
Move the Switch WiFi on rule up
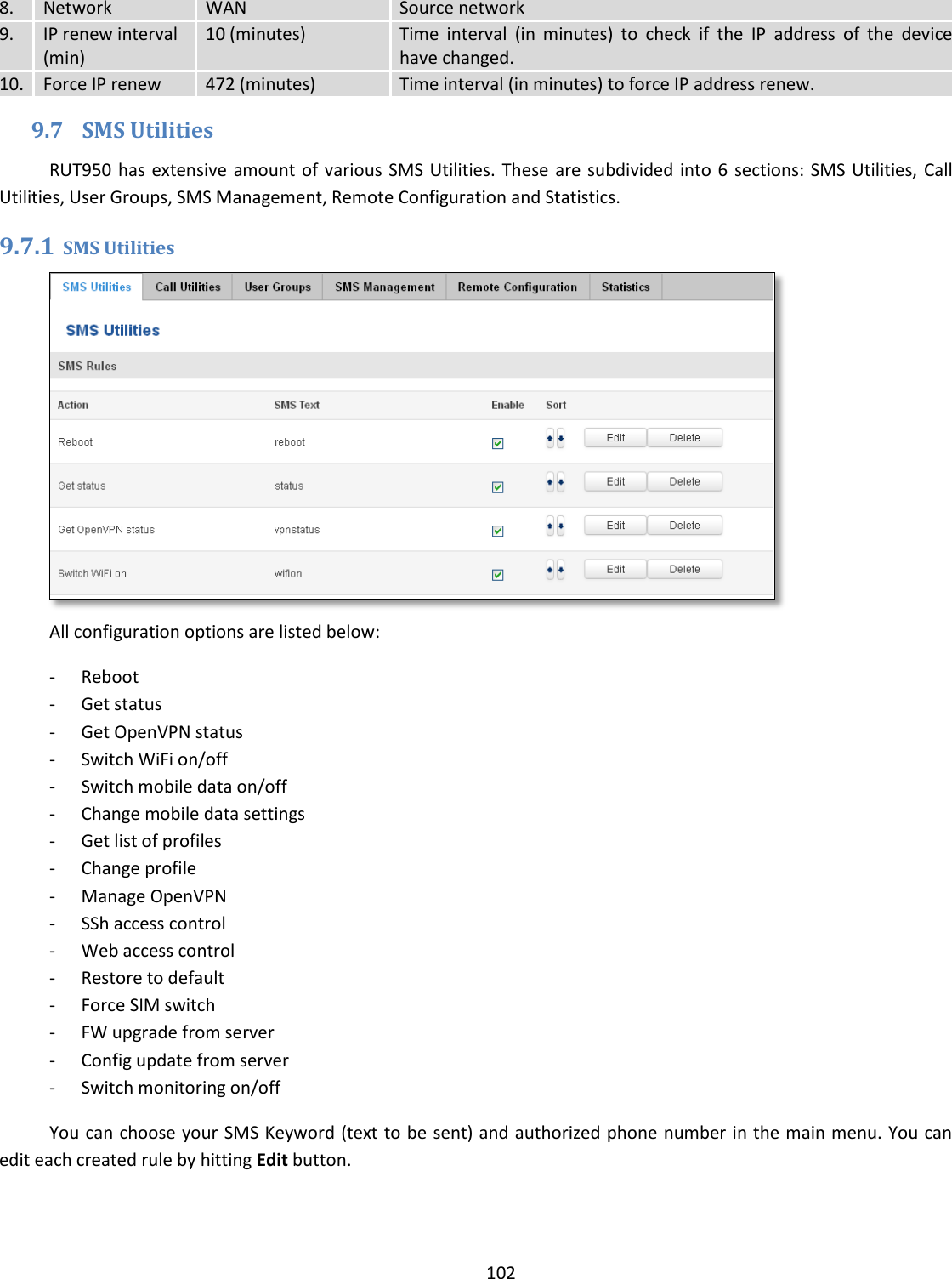tap(549, 569)
